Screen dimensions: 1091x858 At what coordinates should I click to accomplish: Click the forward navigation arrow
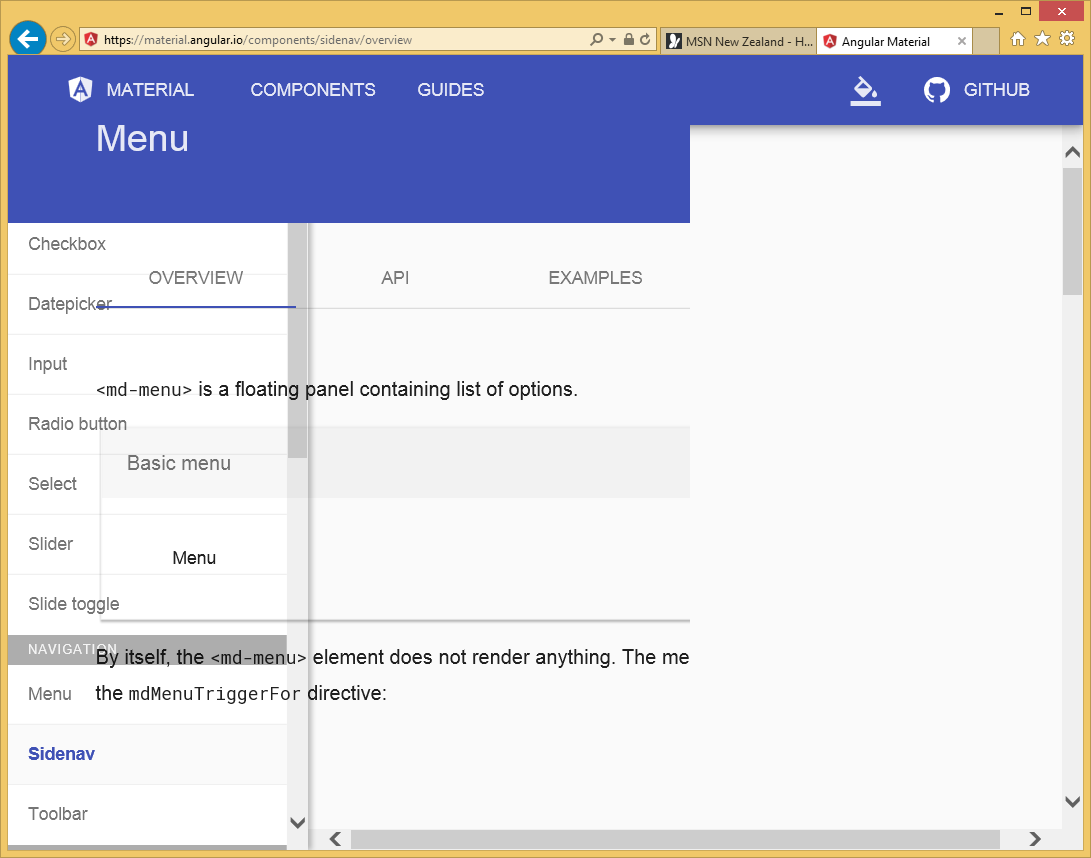pyautogui.click(x=62, y=41)
